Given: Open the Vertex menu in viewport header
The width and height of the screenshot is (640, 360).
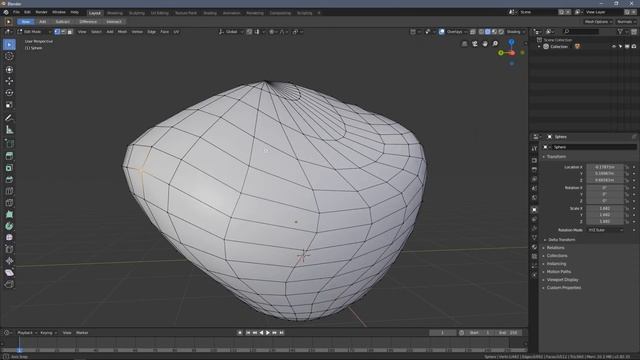Looking at the screenshot, I should click(x=137, y=32).
